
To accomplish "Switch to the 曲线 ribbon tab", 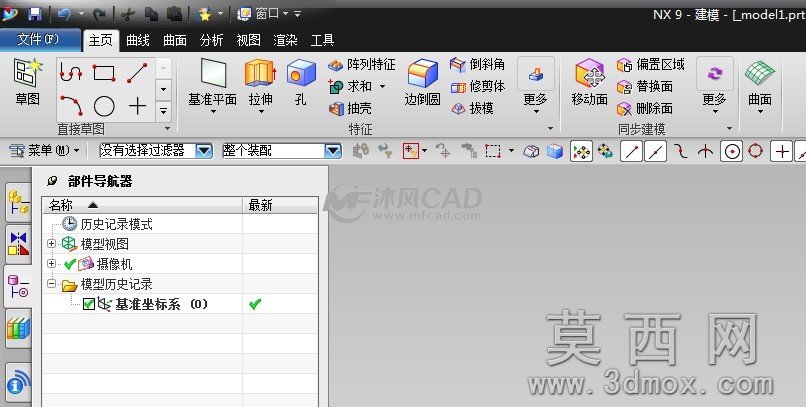I will [x=138, y=40].
